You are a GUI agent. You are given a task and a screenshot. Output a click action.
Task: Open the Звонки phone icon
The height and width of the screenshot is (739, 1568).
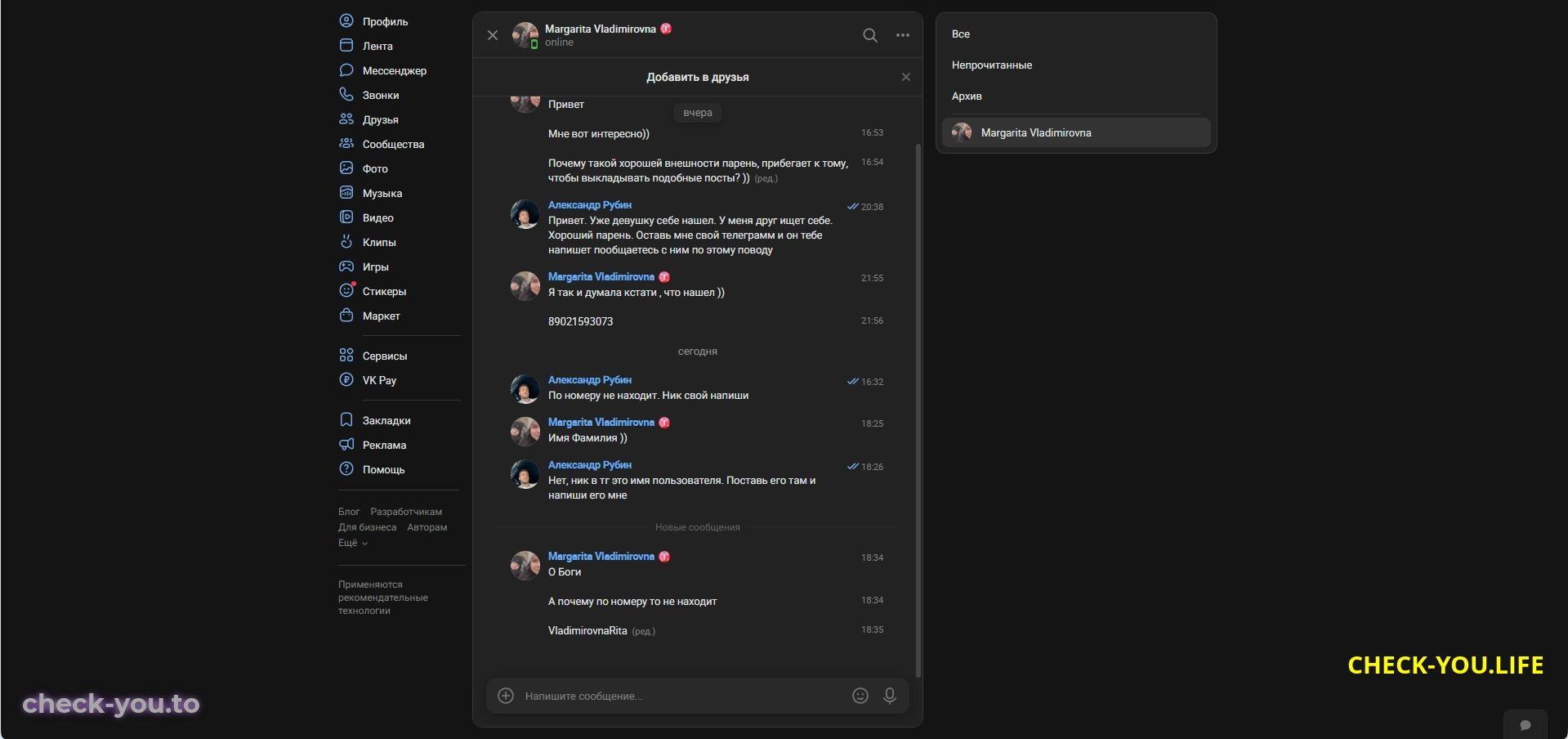(346, 94)
